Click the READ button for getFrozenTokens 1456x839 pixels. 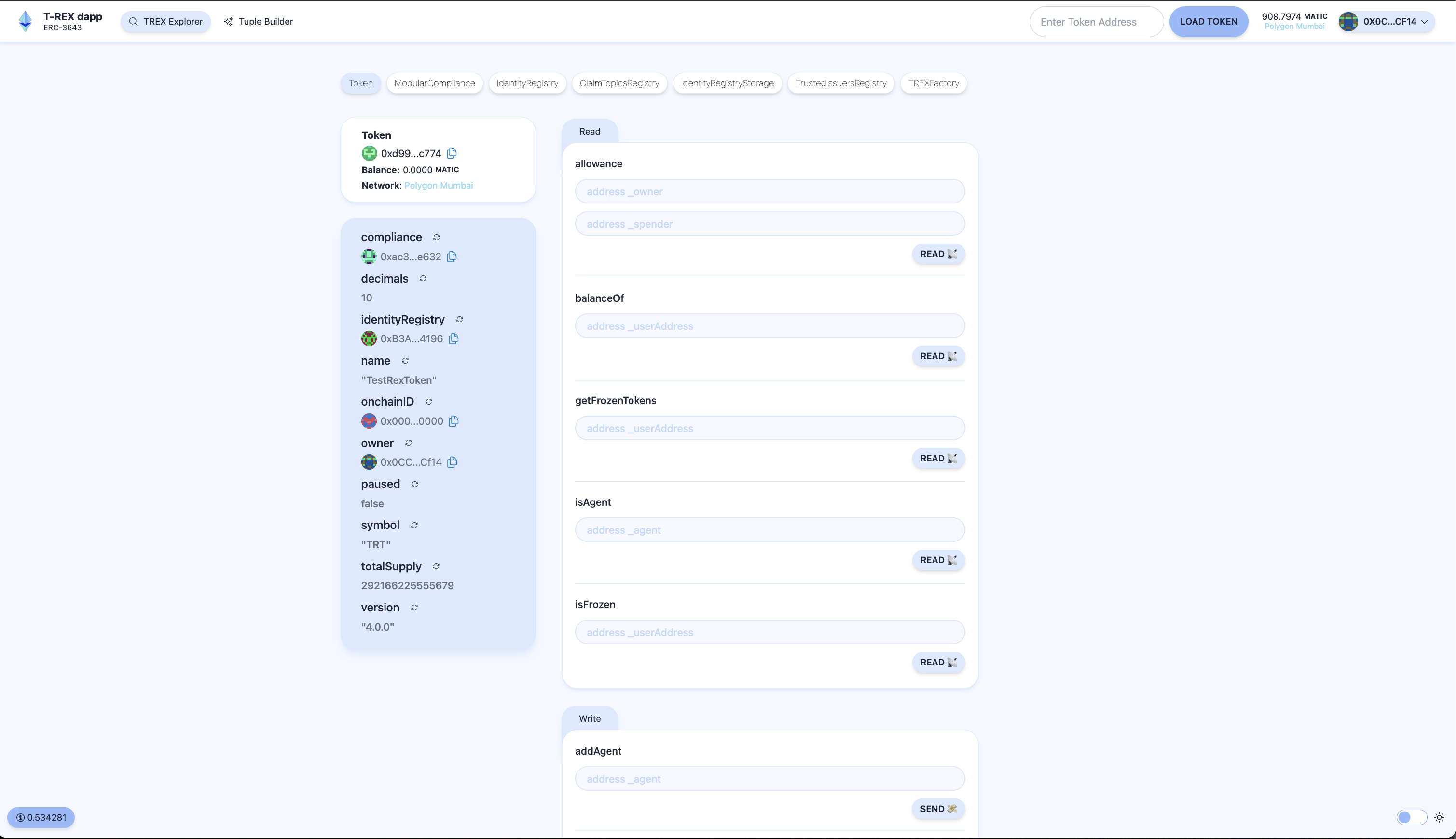click(x=937, y=458)
